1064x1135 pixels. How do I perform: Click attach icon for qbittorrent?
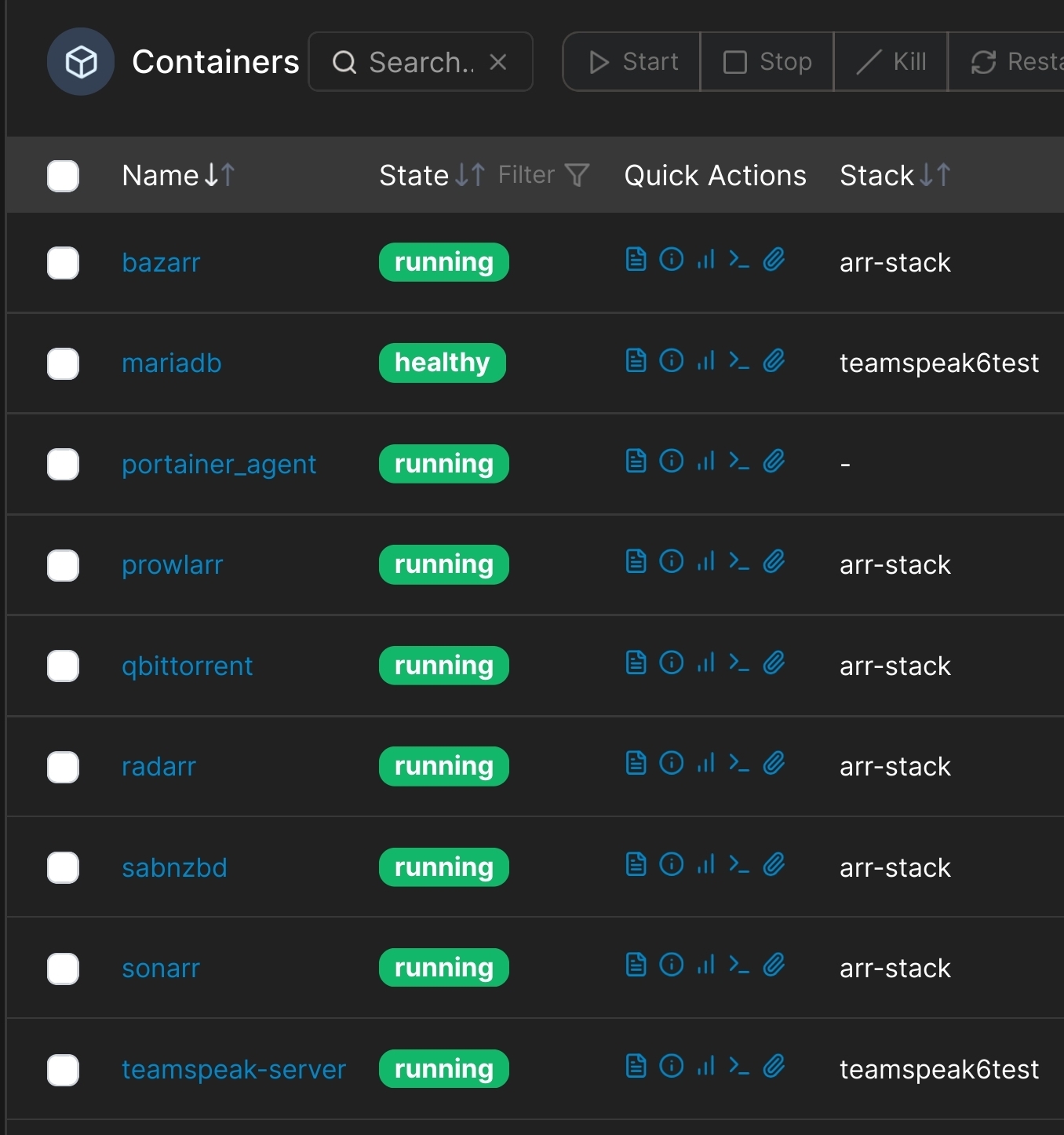[x=774, y=662]
